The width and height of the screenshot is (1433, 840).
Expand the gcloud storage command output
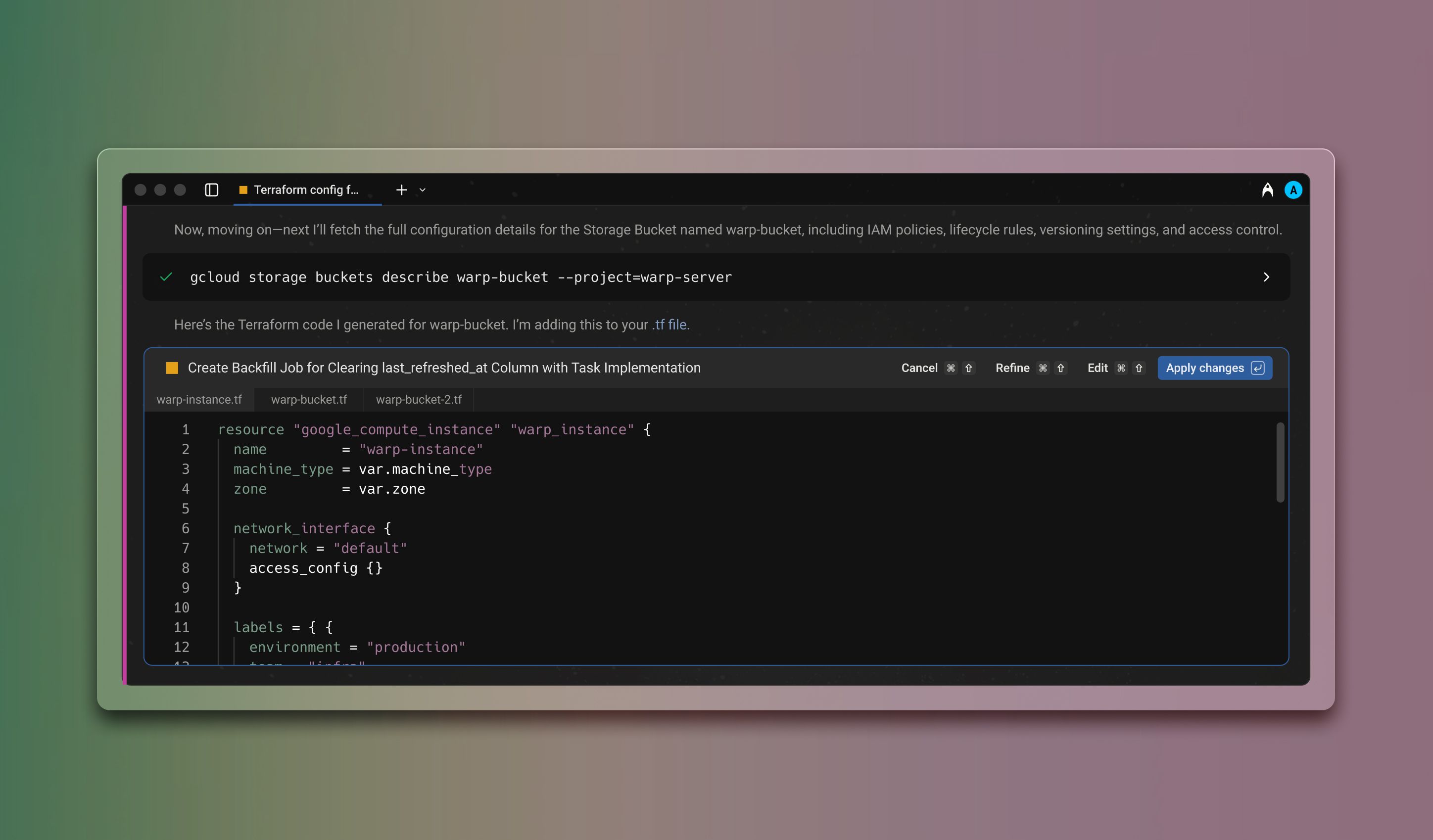click(1266, 278)
